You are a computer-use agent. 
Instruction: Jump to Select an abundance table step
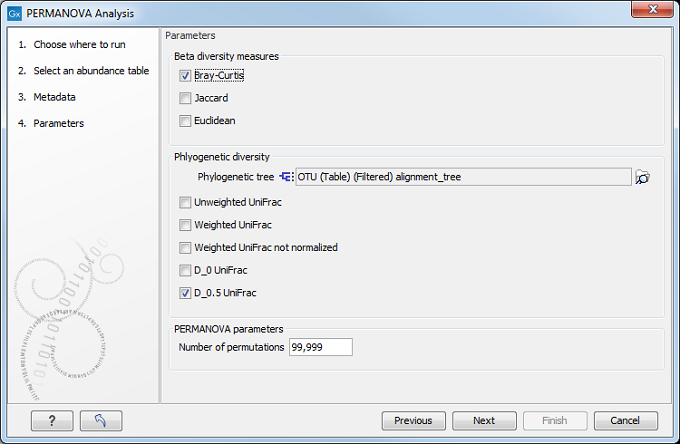coord(90,71)
